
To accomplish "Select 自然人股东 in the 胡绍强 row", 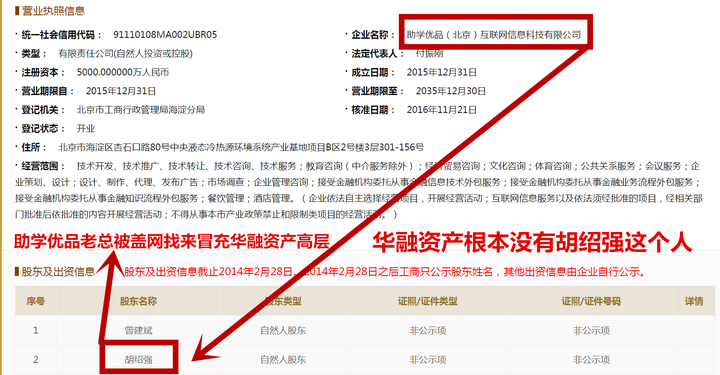I will pyautogui.click(x=283, y=359).
